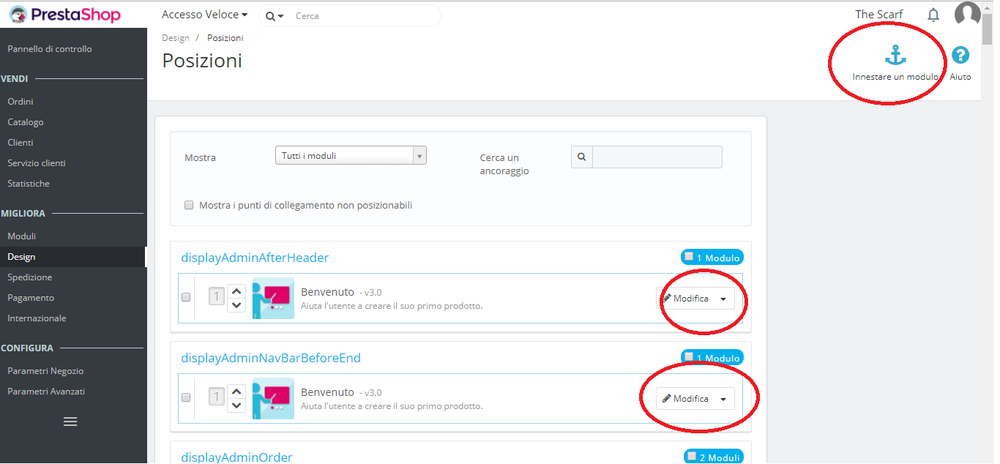Click position number field in displayAdminAfterHeader row
The image size is (1000, 464).
pos(217,296)
